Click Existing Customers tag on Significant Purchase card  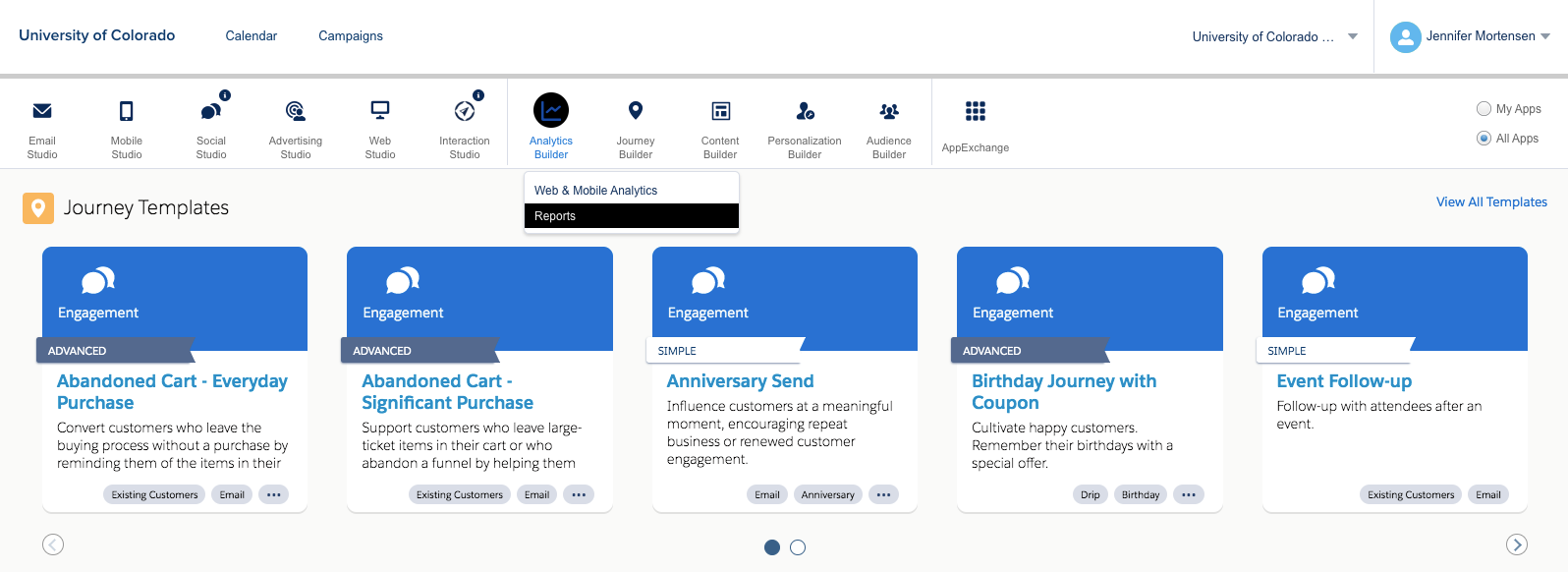pos(460,494)
